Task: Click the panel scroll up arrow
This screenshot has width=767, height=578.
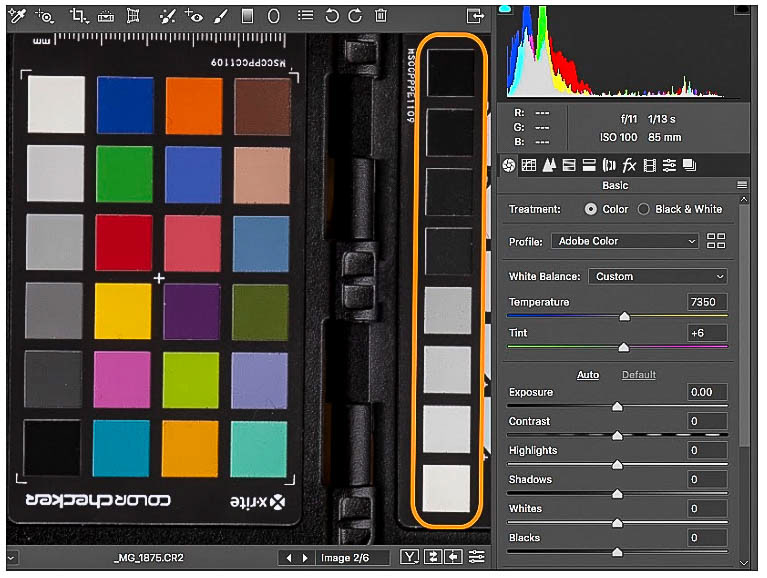Action: (744, 200)
